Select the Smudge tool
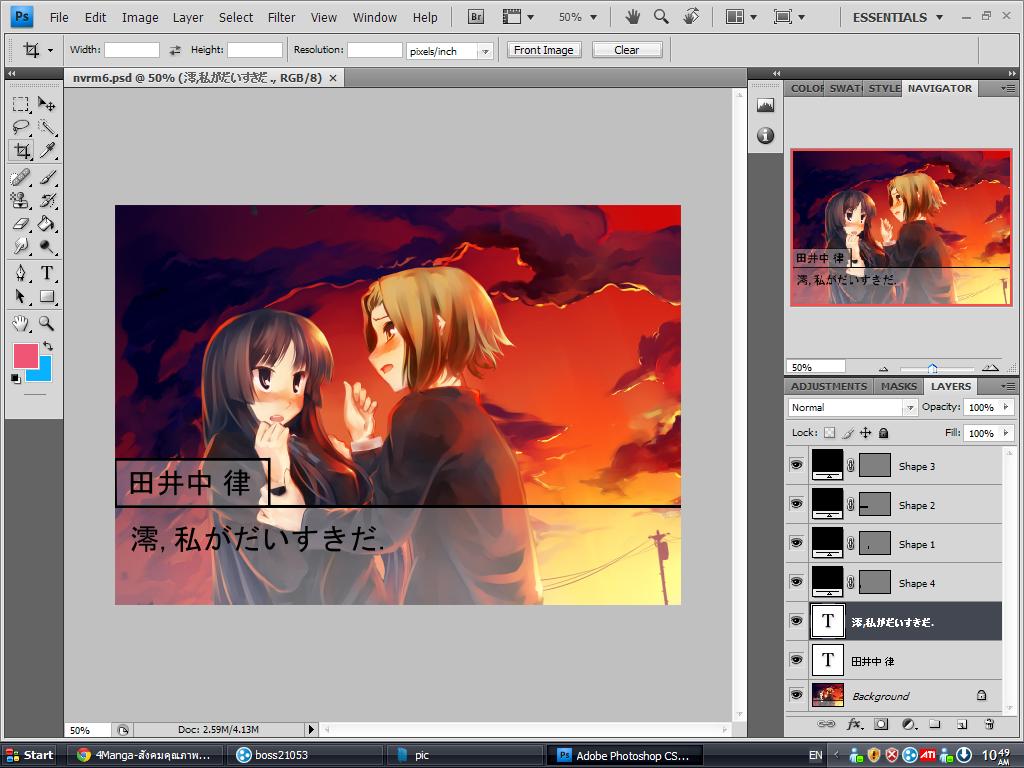The image size is (1024, 768). point(21,246)
